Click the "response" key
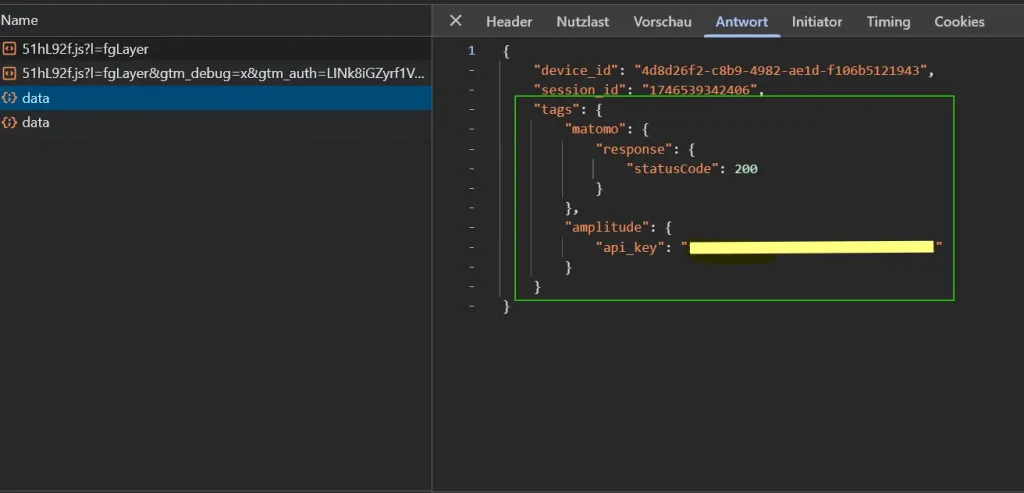Viewport: 1024px width, 493px height. pyautogui.click(x=633, y=149)
